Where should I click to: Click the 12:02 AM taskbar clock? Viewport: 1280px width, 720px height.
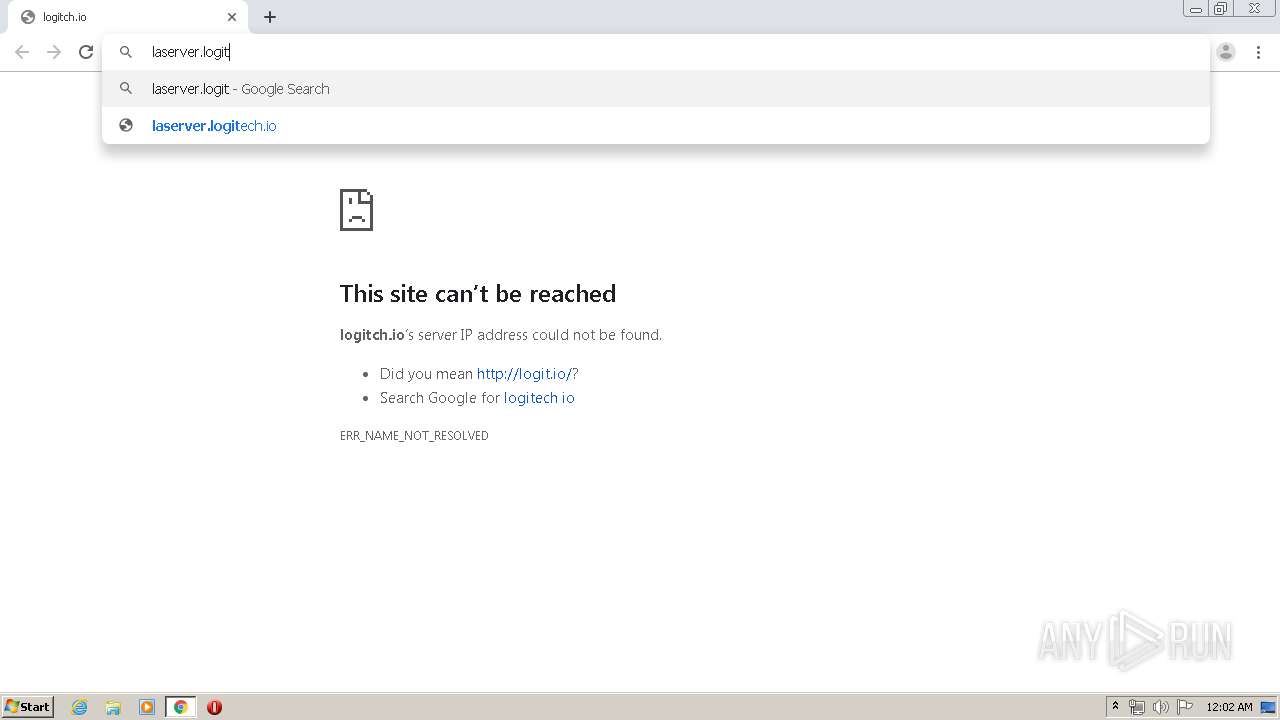[x=1229, y=707]
